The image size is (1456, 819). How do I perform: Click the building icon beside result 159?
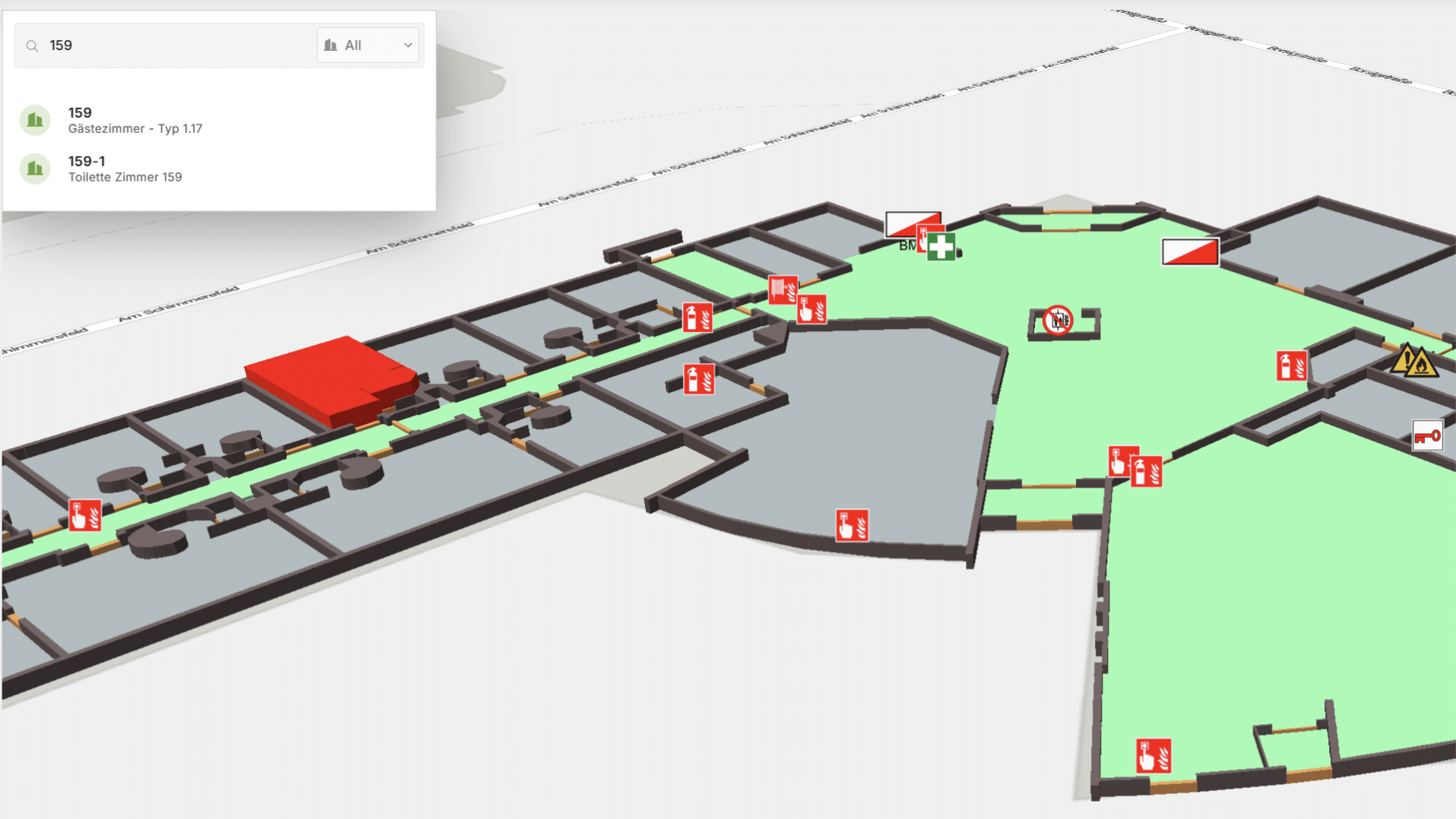coord(35,120)
